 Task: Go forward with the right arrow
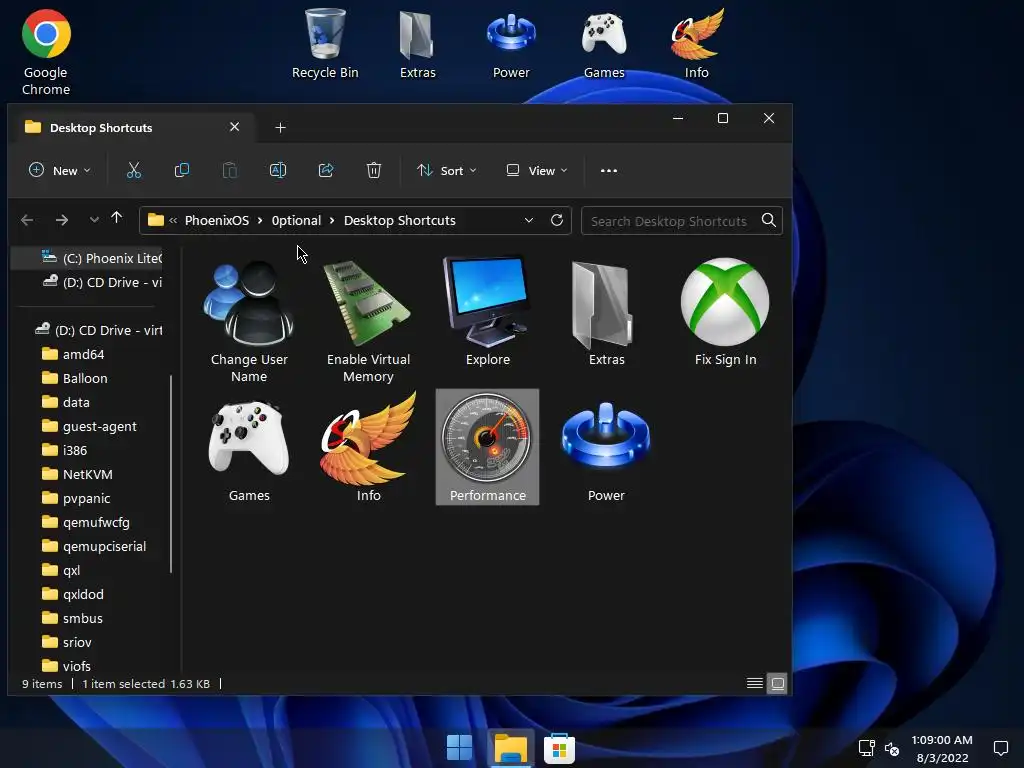coord(62,220)
